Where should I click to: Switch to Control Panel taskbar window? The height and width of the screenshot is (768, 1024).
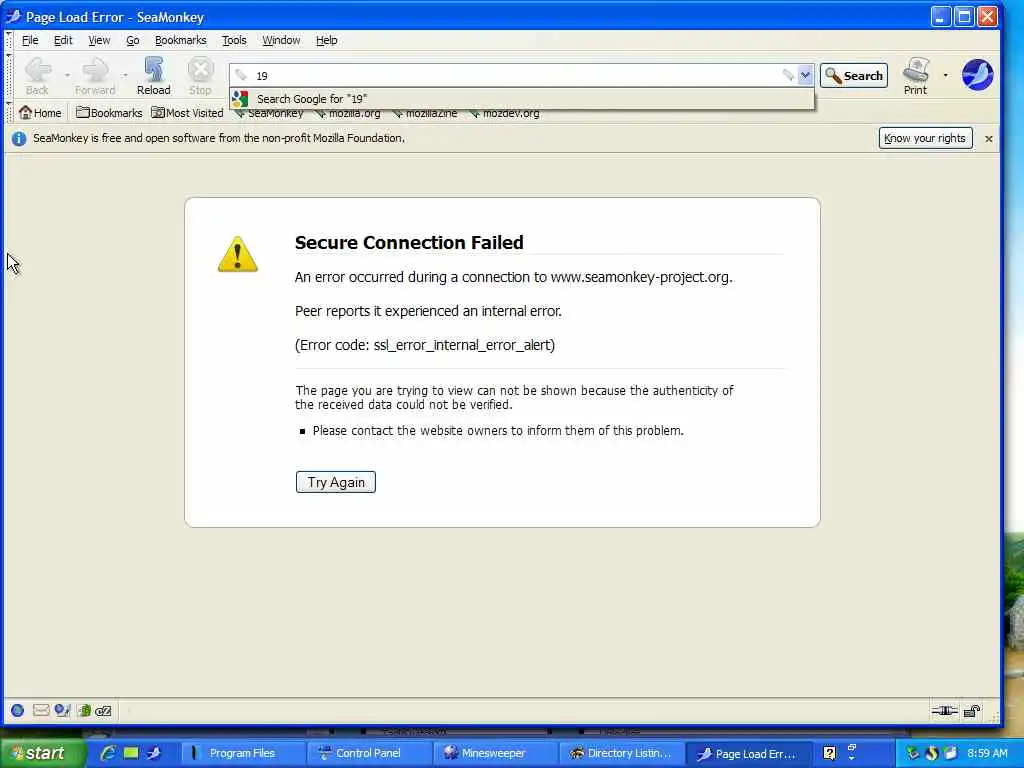[369, 753]
